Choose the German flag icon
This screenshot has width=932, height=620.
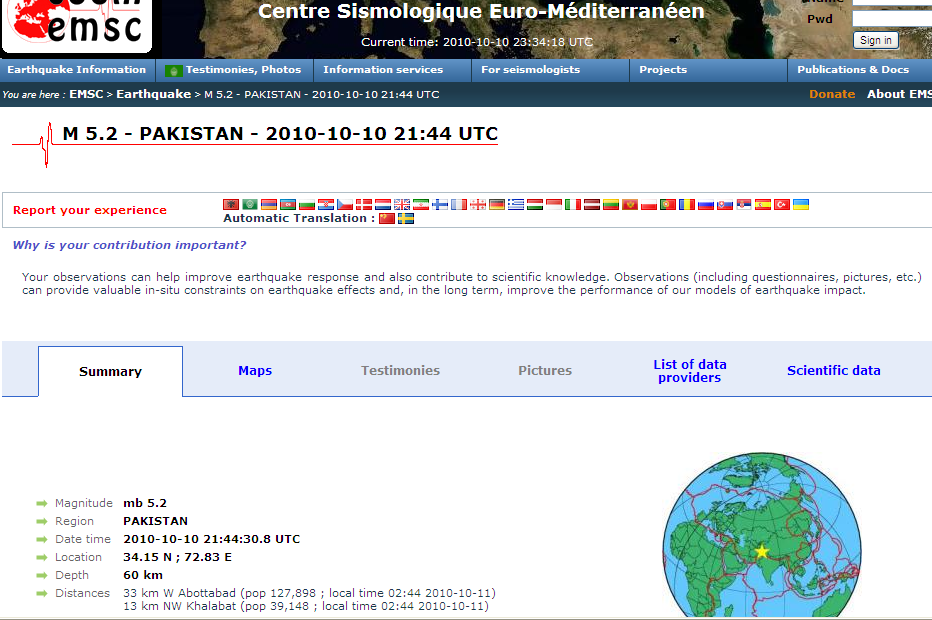coord(498,204)
